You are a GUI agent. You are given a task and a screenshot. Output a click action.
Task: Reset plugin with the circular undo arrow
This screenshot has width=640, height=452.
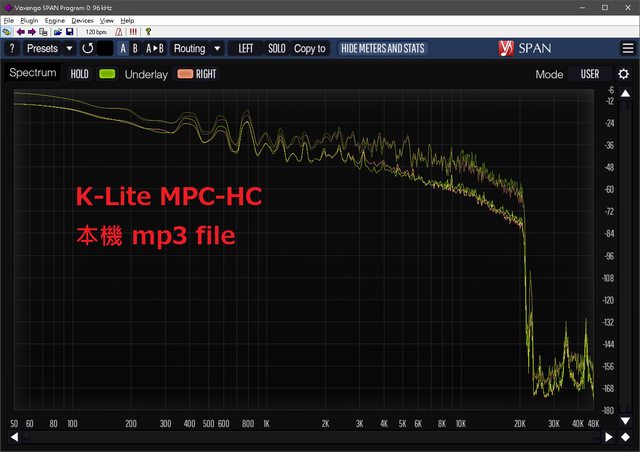pos(87,48)
